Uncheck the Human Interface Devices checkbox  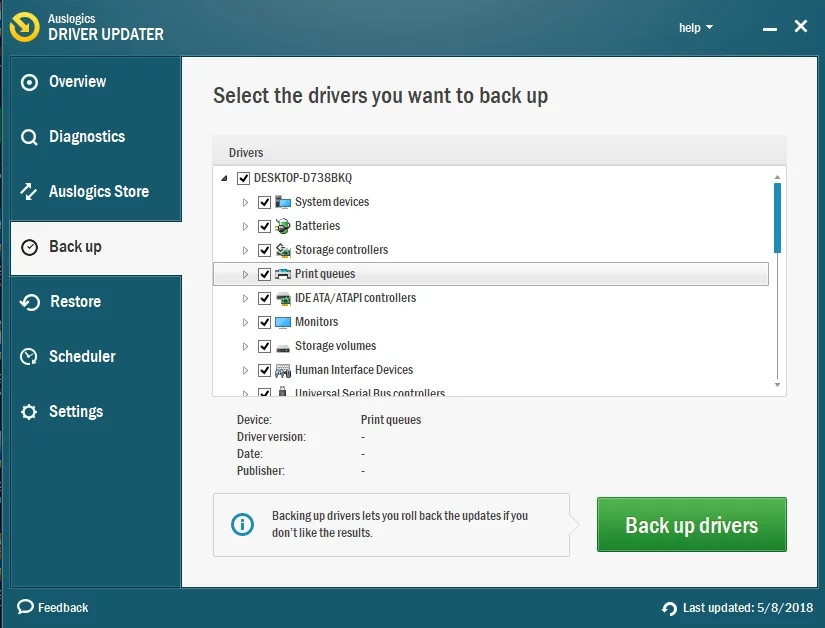point(264,370)
